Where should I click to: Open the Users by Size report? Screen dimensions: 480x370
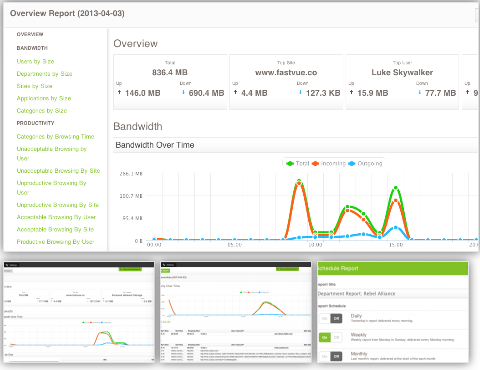coord(35,61)
